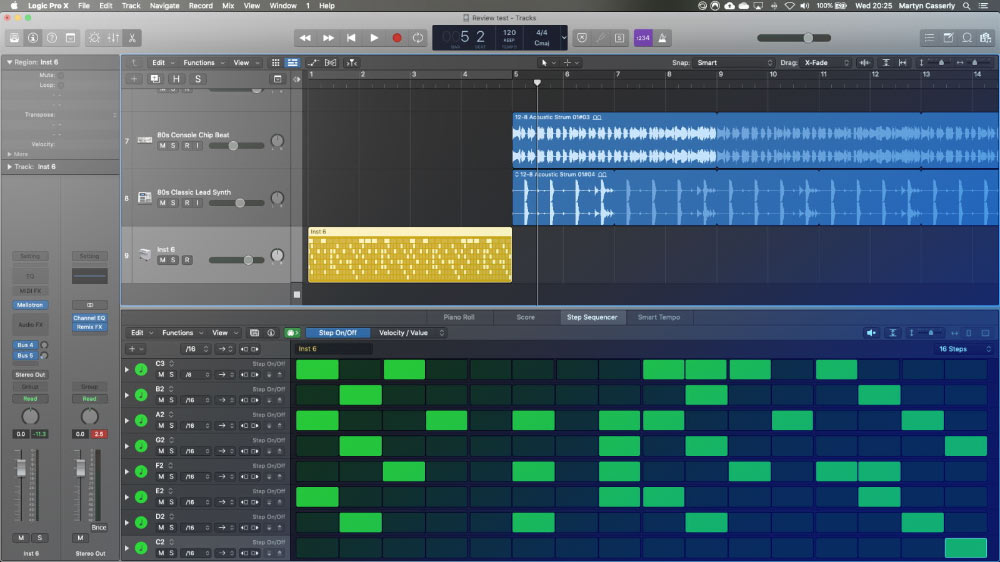Expand Track Inst 6 inspector section
The height and width of the screenshot is (562, 1000).
click(9, 166)
